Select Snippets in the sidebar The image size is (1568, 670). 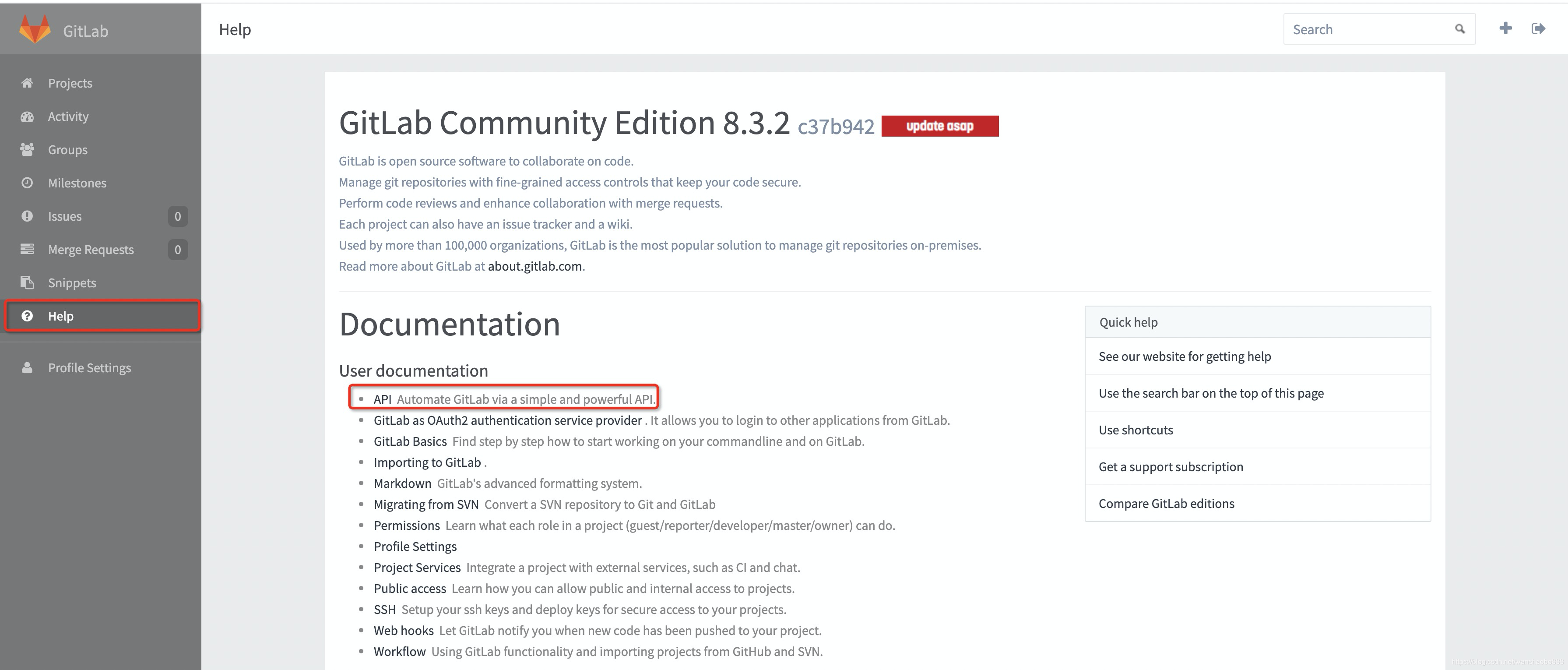100,282
